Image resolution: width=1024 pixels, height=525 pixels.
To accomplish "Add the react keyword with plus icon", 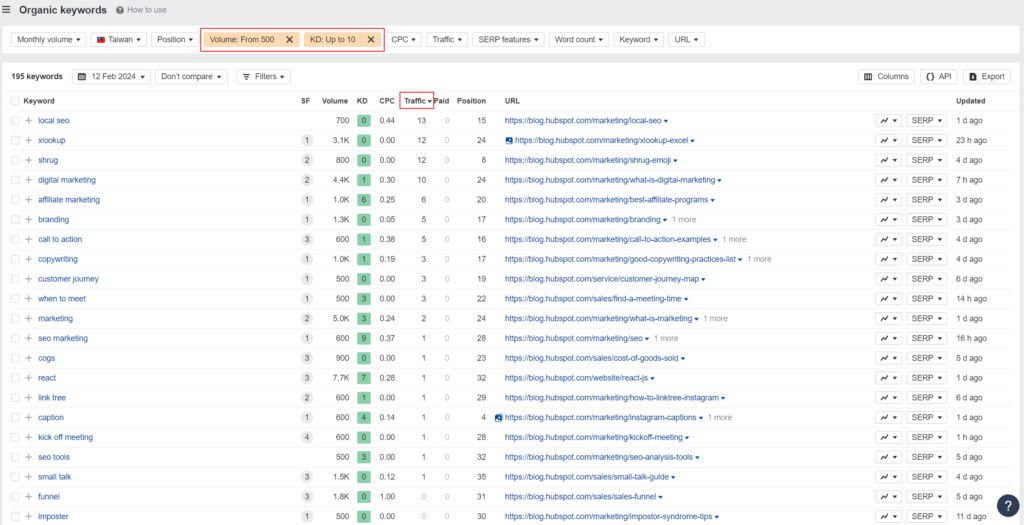I will (x=28, y=378).
